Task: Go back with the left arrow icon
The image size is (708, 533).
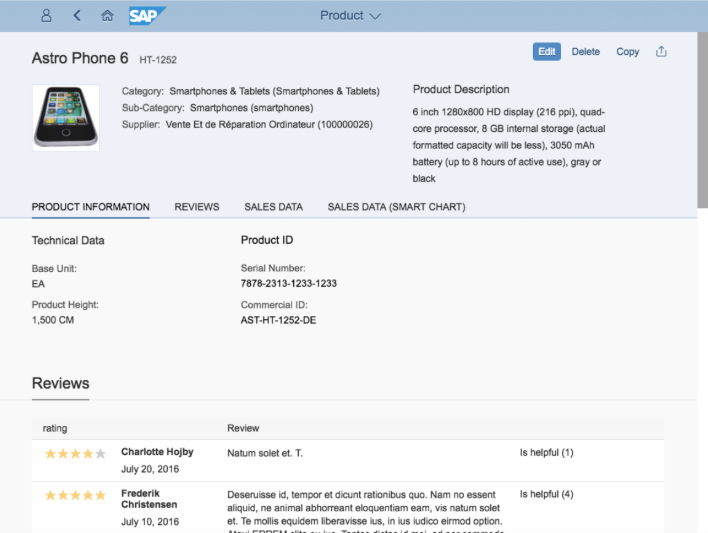Action: pos(77,16)
